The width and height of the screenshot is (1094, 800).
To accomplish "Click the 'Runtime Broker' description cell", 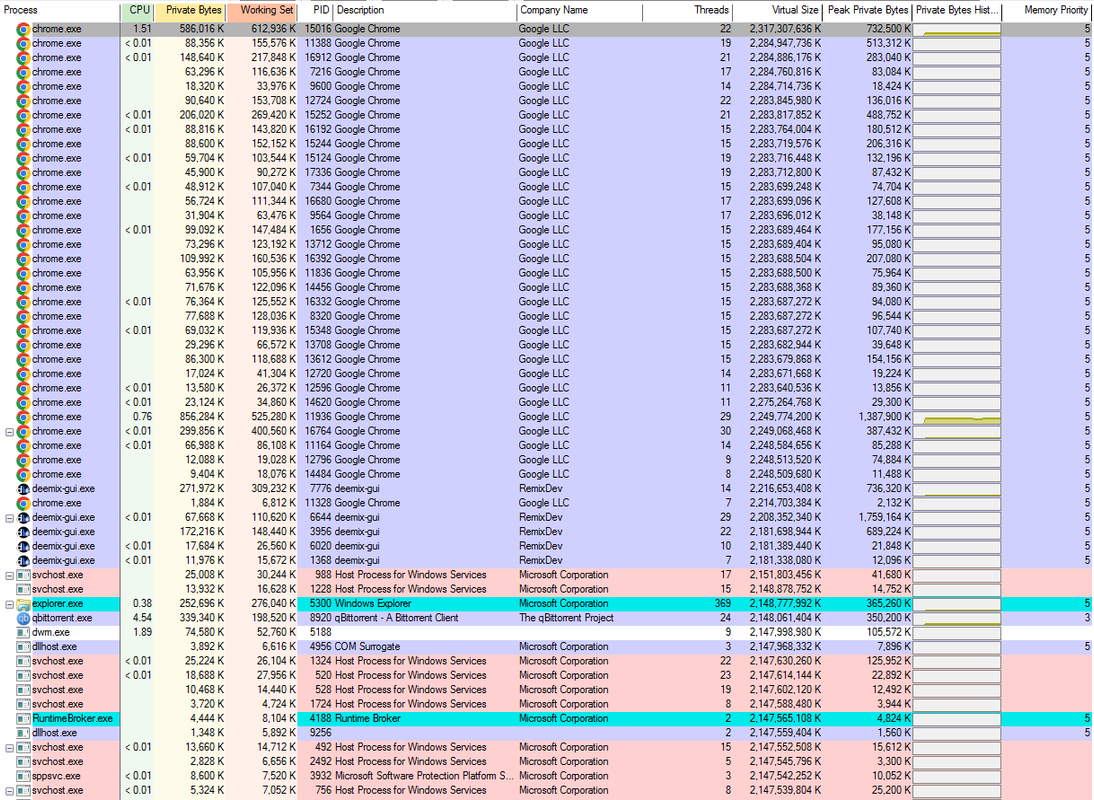I will pos(369,718).
